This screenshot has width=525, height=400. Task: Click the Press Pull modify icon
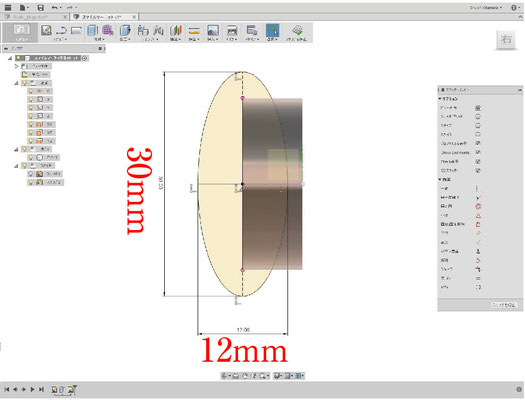tap(125, 30)
